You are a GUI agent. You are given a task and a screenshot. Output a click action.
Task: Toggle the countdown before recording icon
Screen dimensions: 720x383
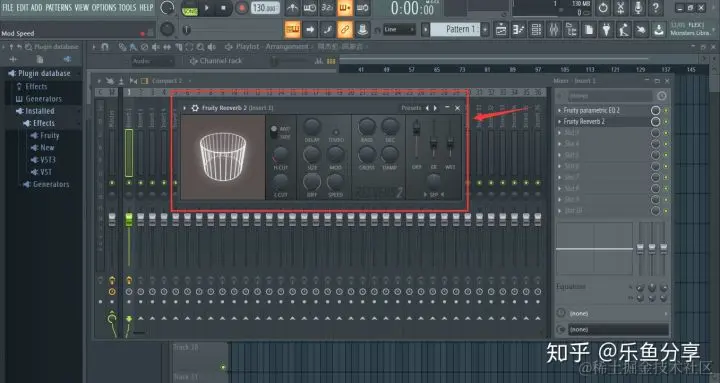(327, 8)
